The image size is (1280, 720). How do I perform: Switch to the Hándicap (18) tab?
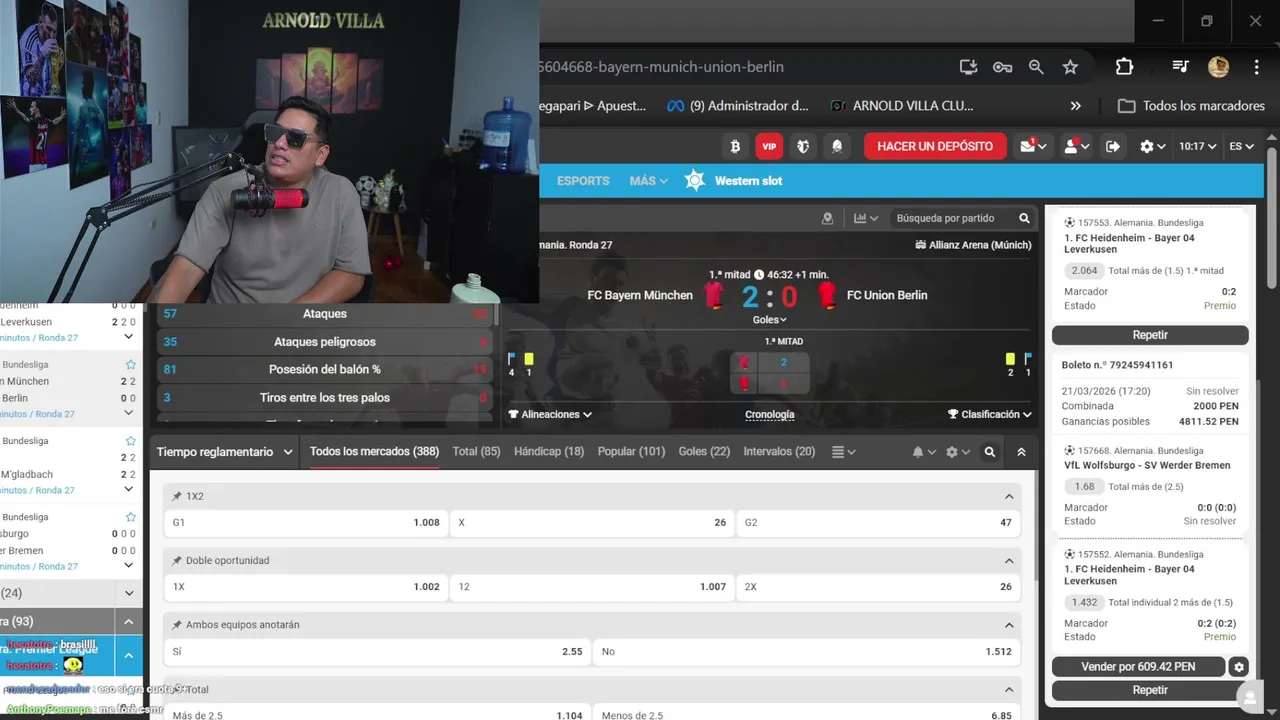pos(549,452)
